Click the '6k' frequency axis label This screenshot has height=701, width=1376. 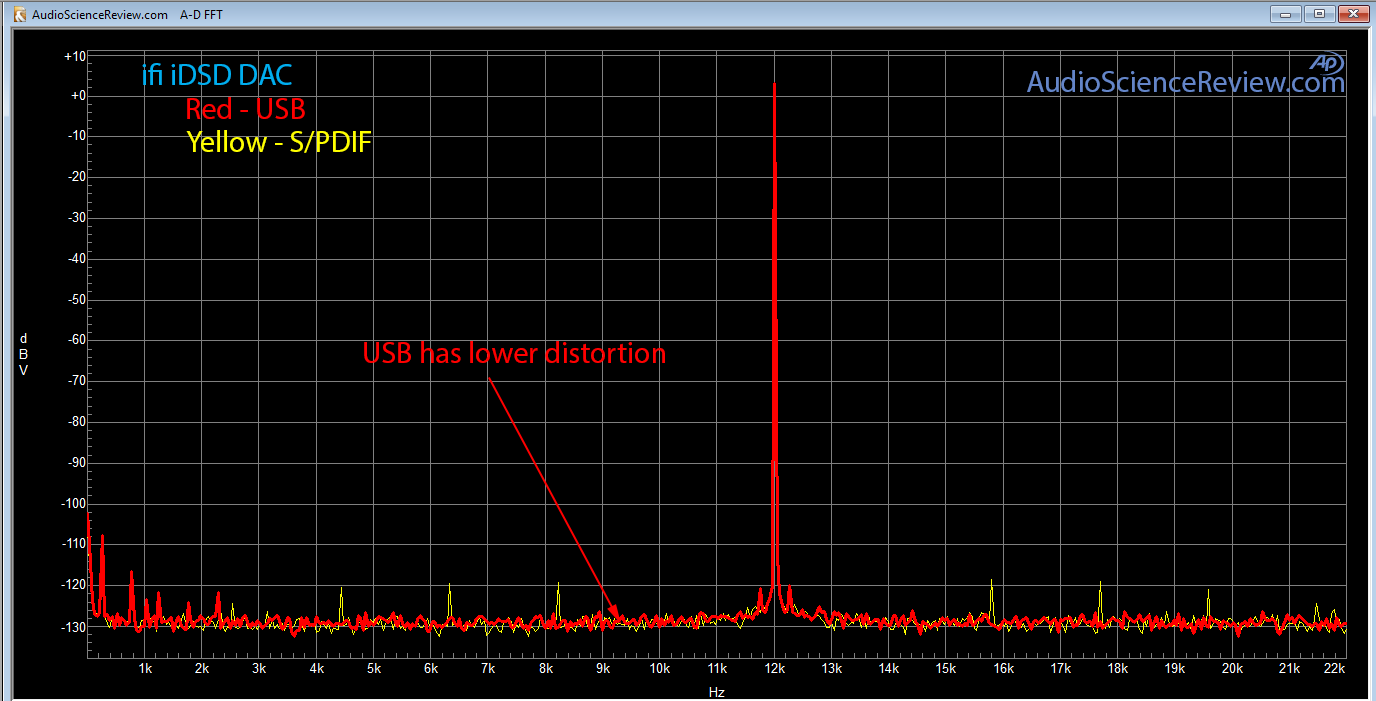[431, 668]
